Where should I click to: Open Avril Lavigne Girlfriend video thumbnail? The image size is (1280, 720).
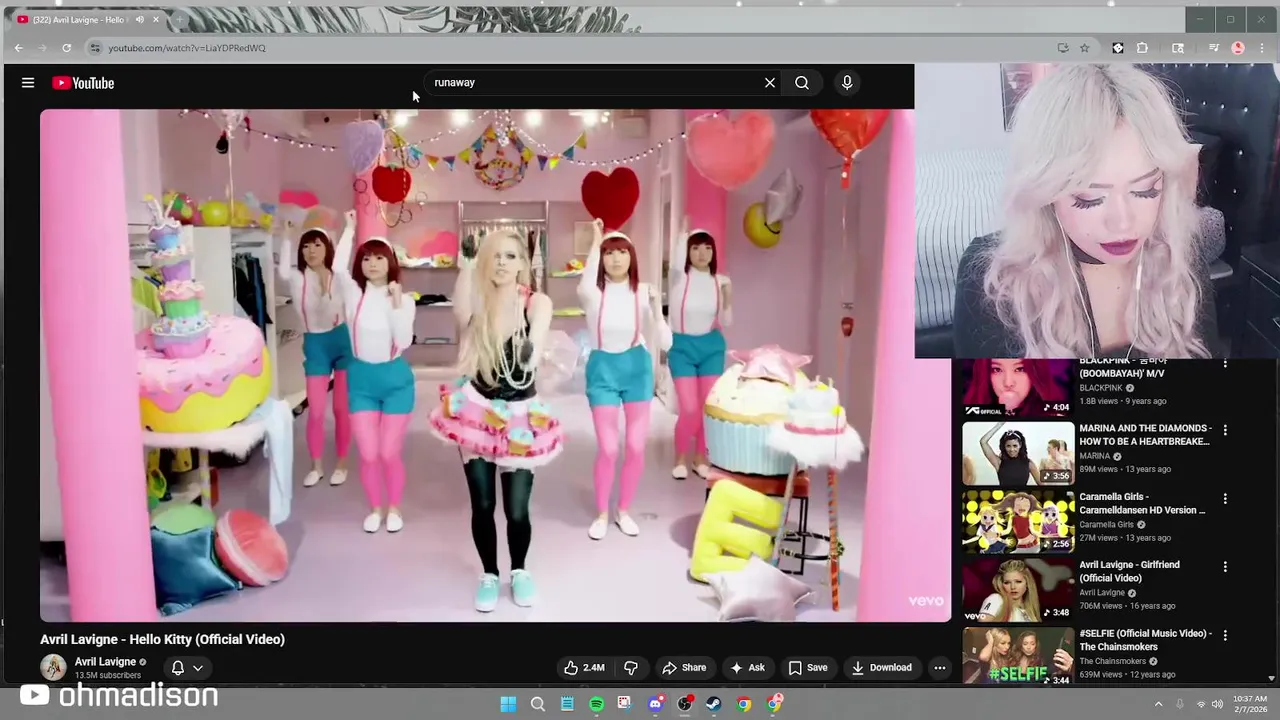1018,590
